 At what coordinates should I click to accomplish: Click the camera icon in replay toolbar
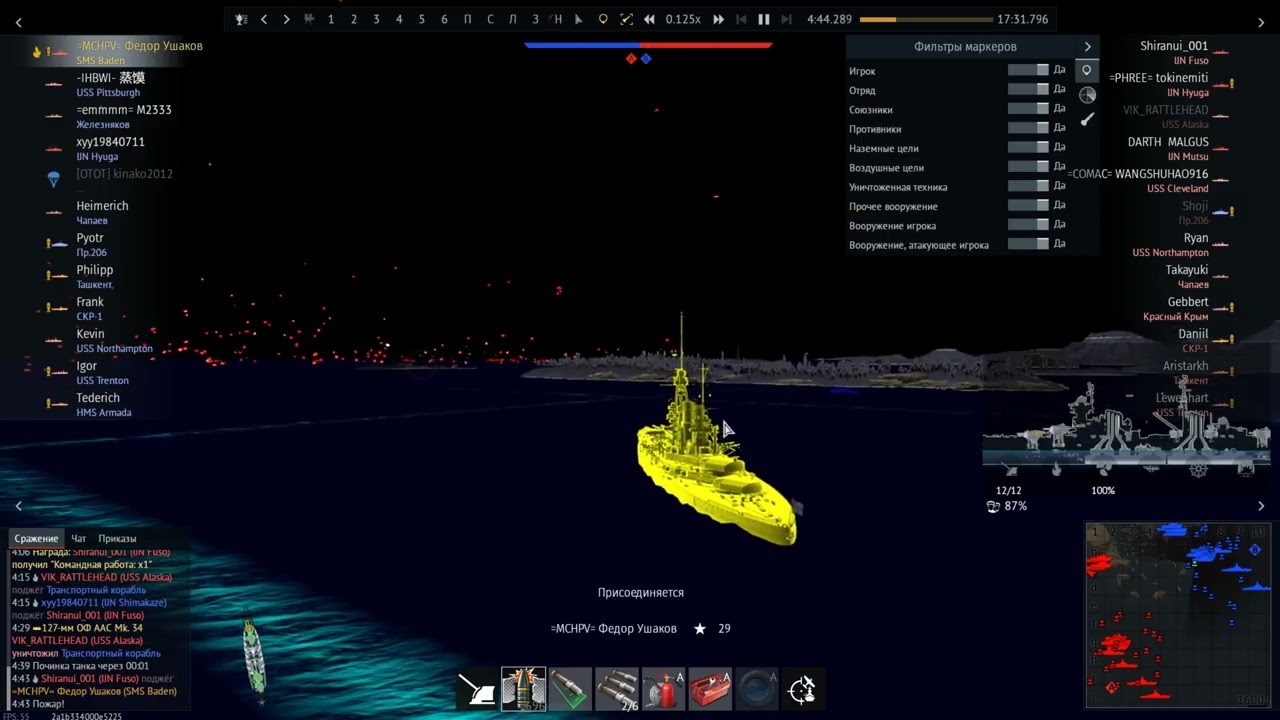point(308,19)
